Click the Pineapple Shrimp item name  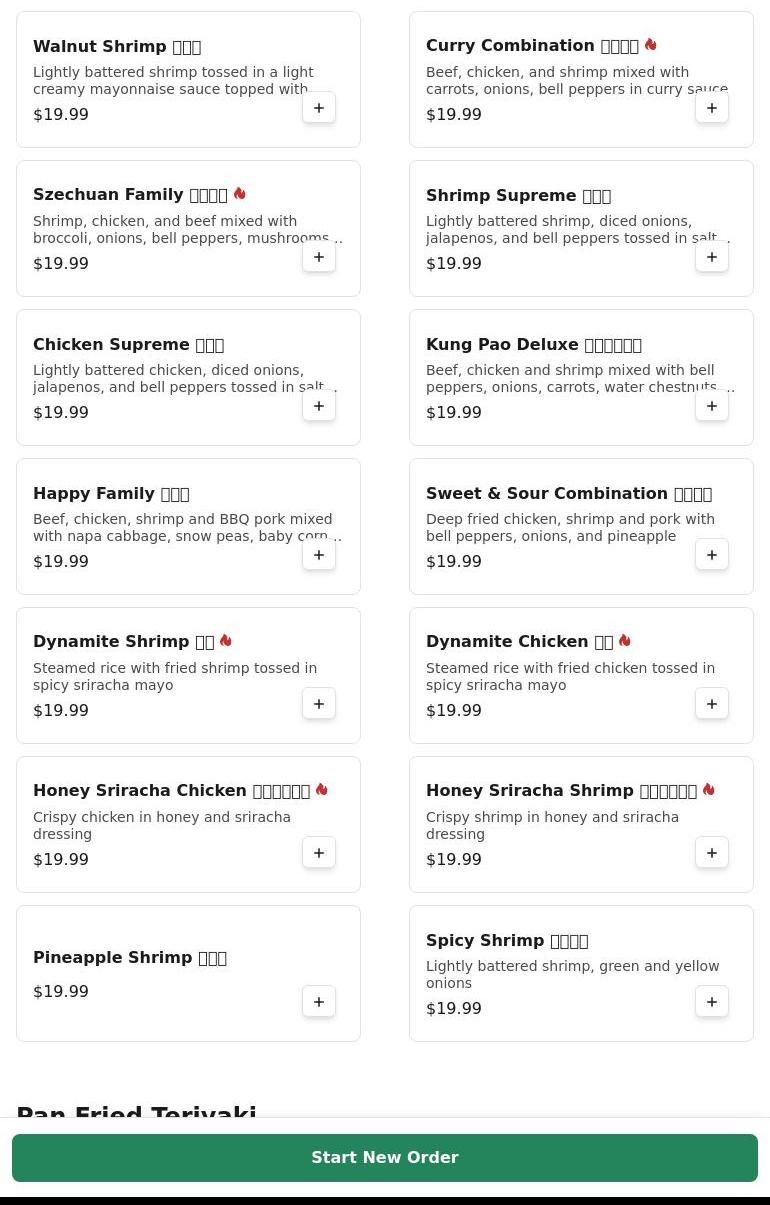130,958
